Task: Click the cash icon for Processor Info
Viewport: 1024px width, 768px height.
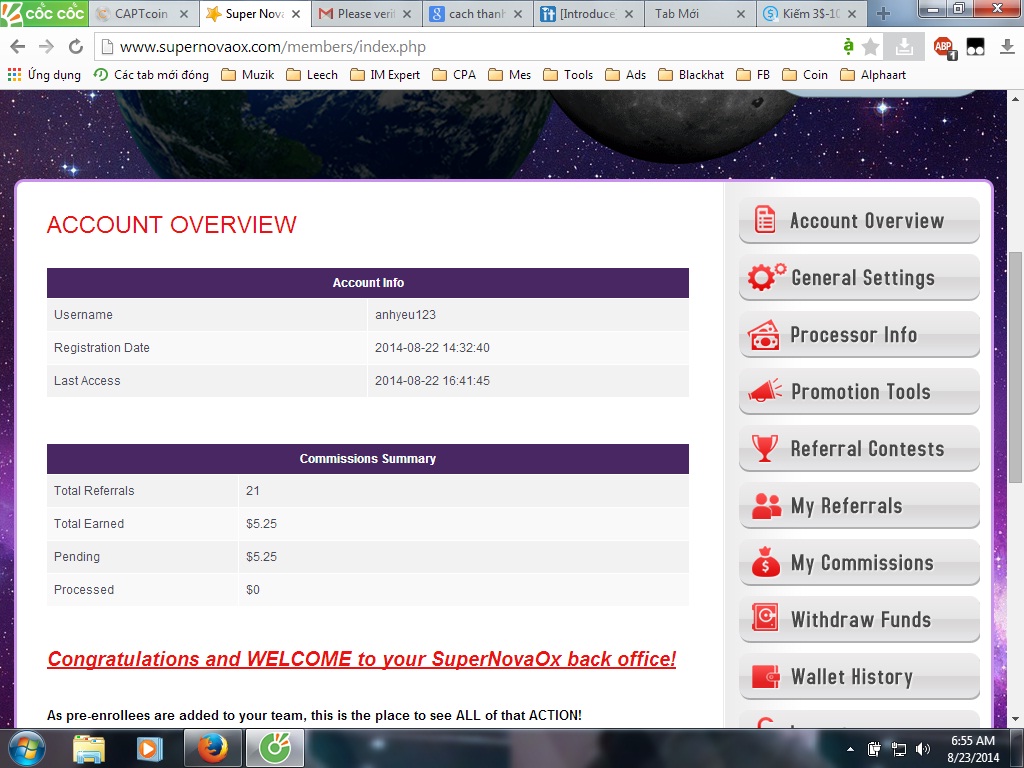Action: [x=764, y=334]
